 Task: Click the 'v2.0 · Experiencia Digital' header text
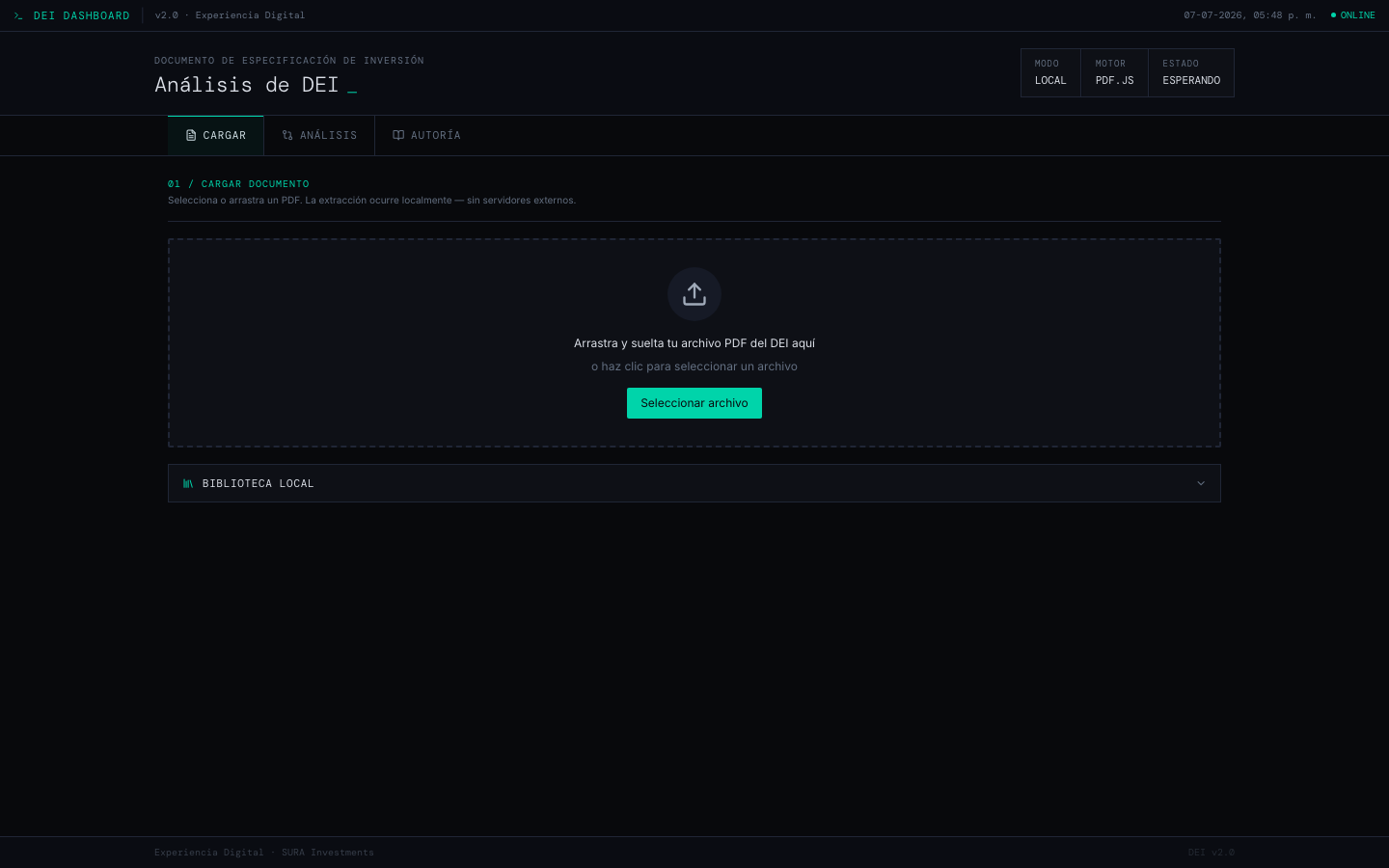[x=230, y=15]
